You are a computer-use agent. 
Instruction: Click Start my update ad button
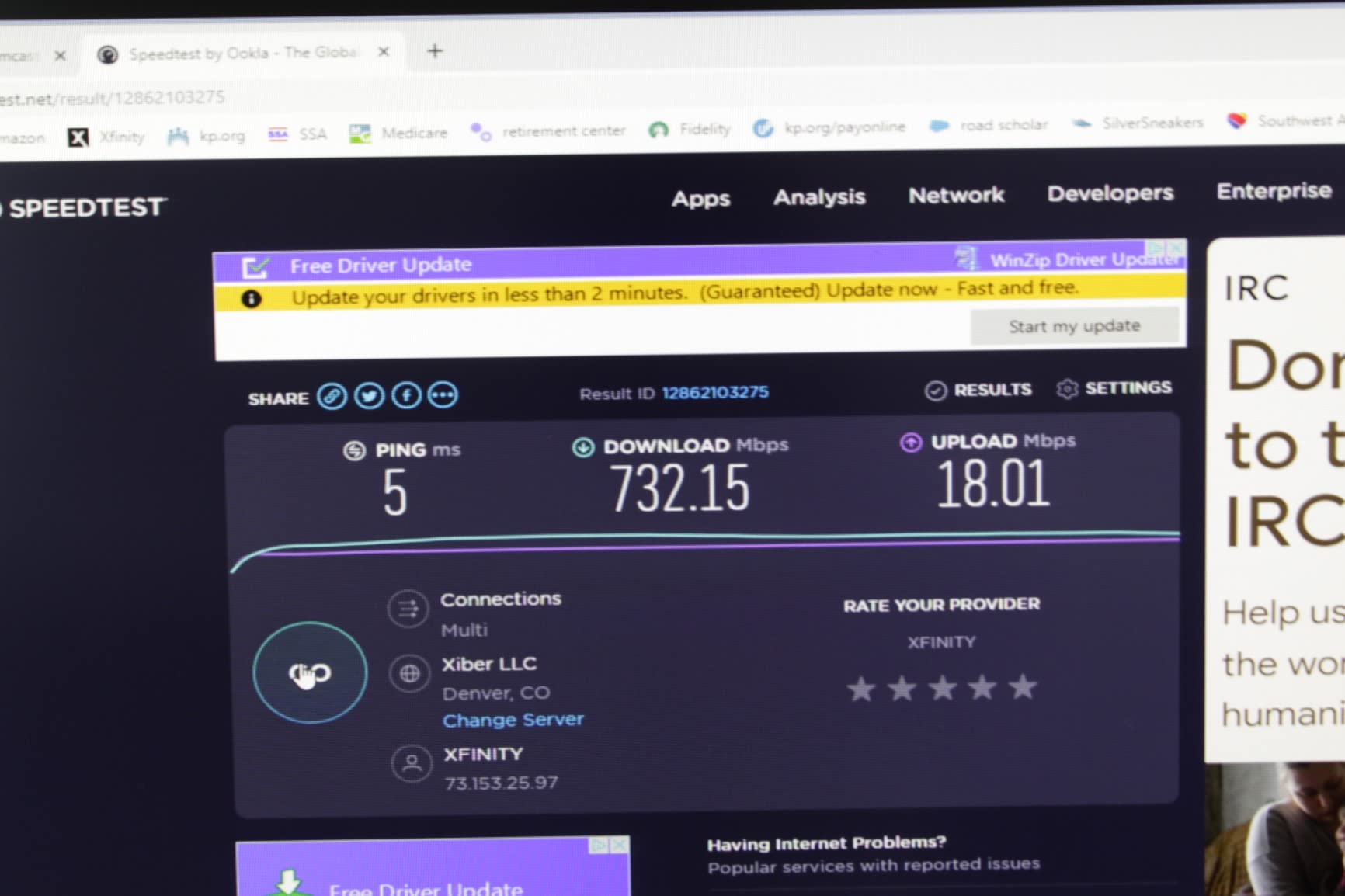point(1075,326)
